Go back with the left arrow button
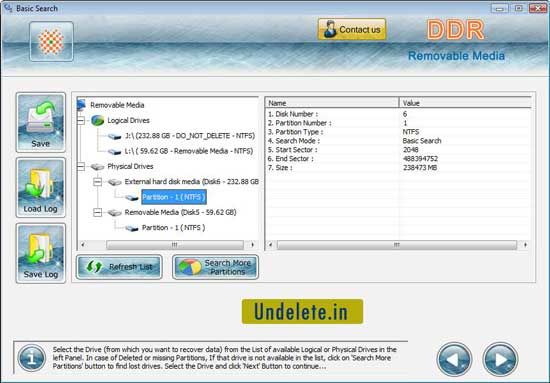550x383 pixels. (454, 359)
